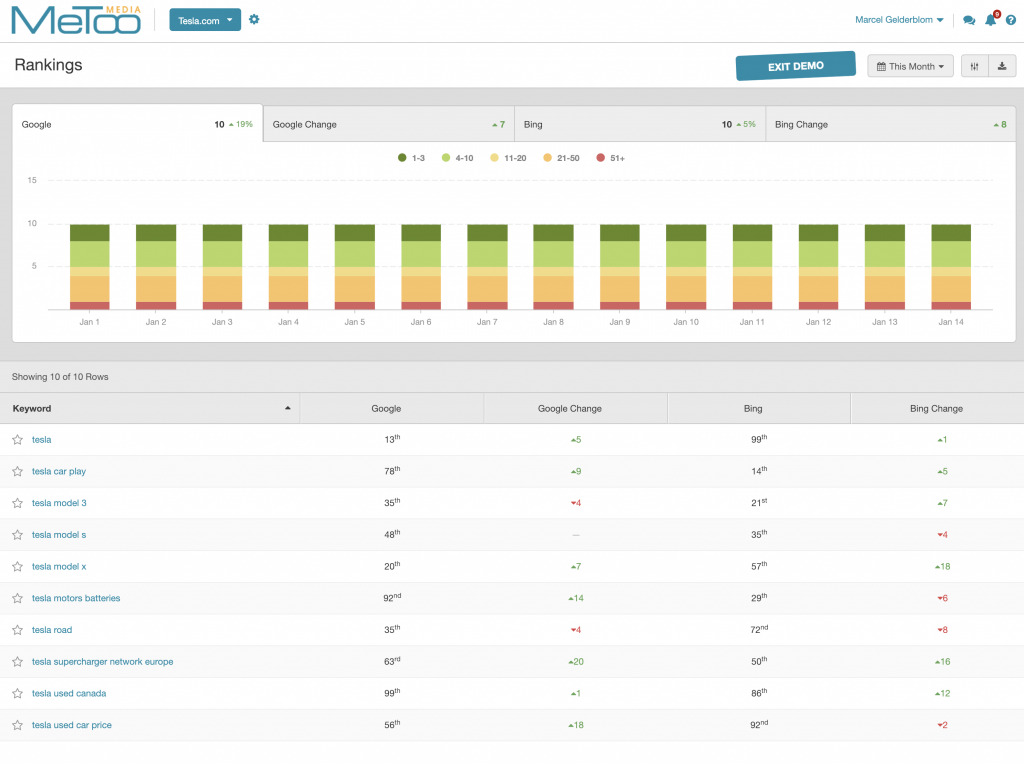Screen dimensions: 1024x764
Task: Star the 'tesla road' keyword
Action: (18, 630)
